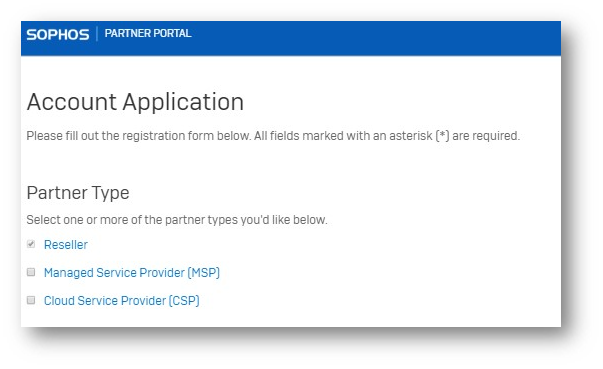The height and width of the screenshot is (369, 603).
Task: Click the Partner Type section heading
Action: click(x=78, y=193)
